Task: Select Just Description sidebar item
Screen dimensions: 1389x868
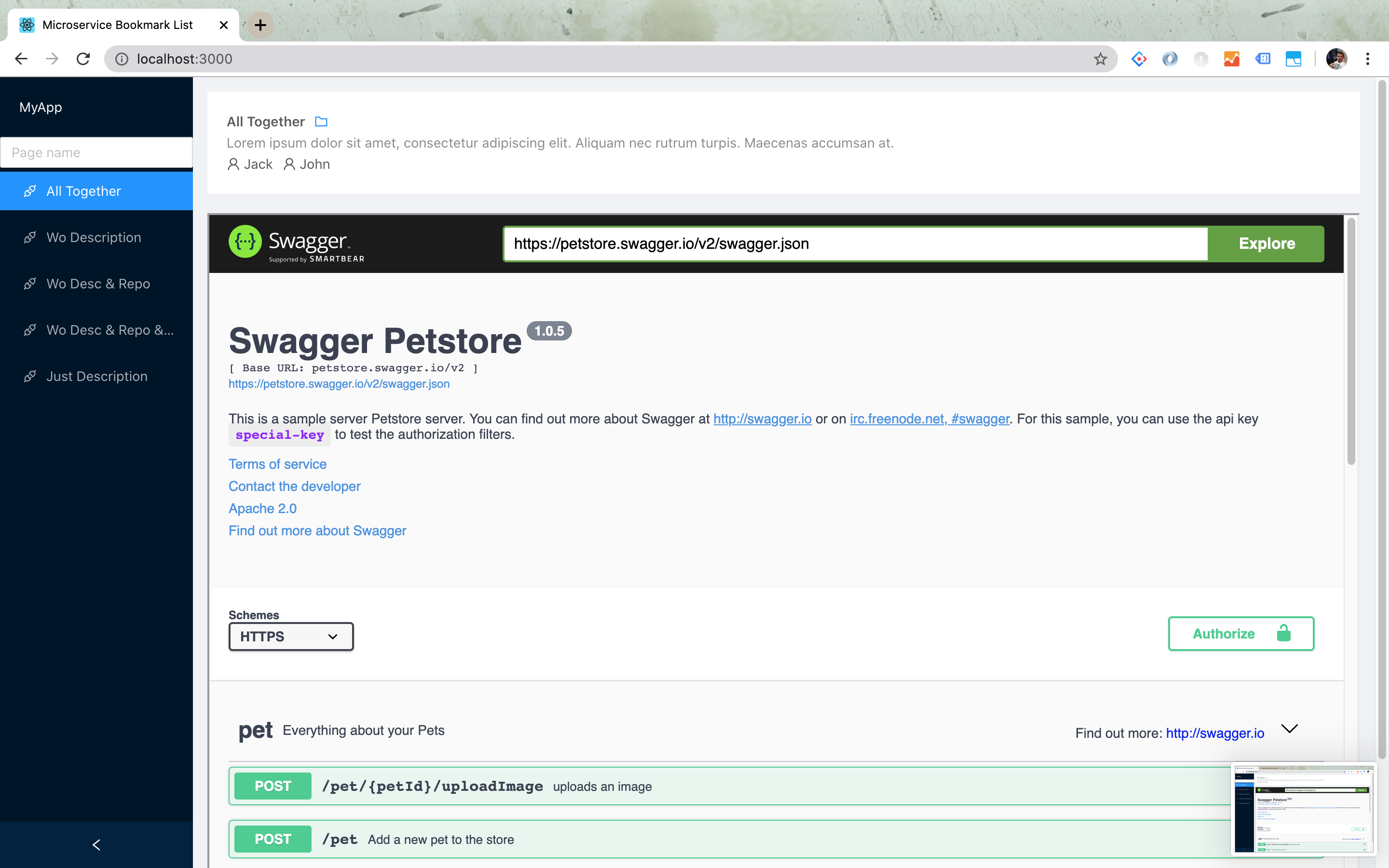Action: tap(96, 376)
